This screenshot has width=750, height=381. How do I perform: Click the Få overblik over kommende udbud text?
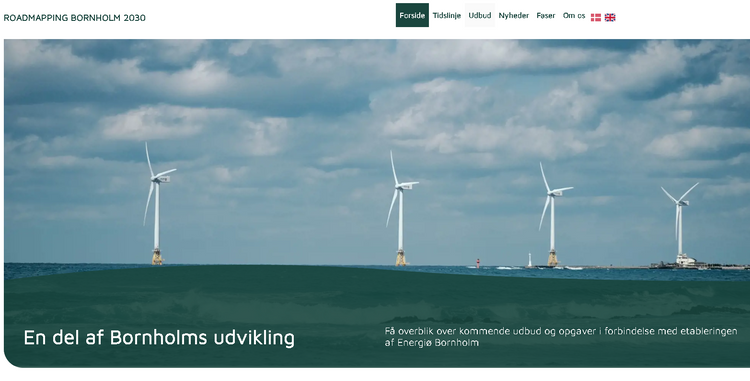tap(561, 337)
